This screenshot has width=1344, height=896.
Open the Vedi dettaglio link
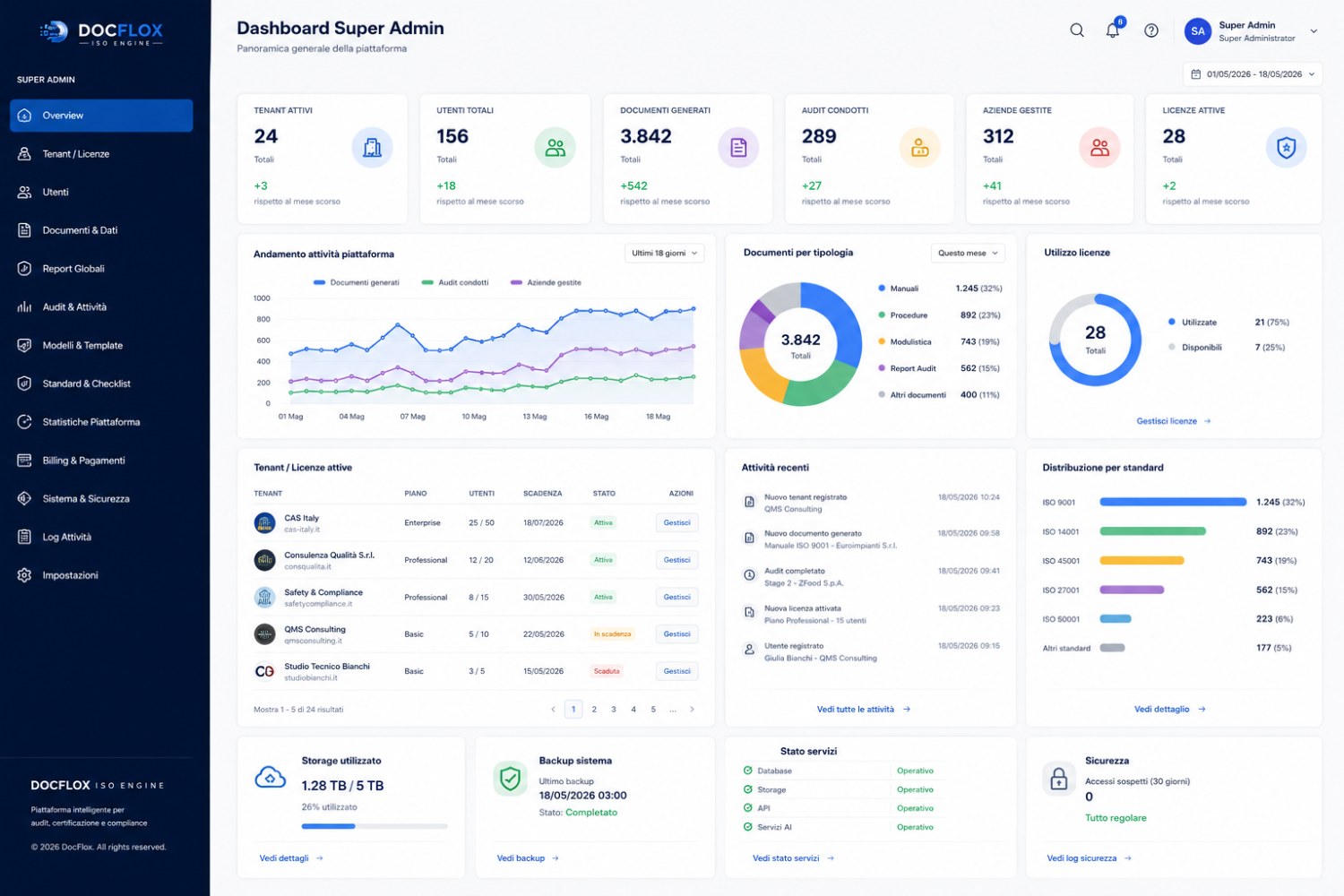[1170, 710]
